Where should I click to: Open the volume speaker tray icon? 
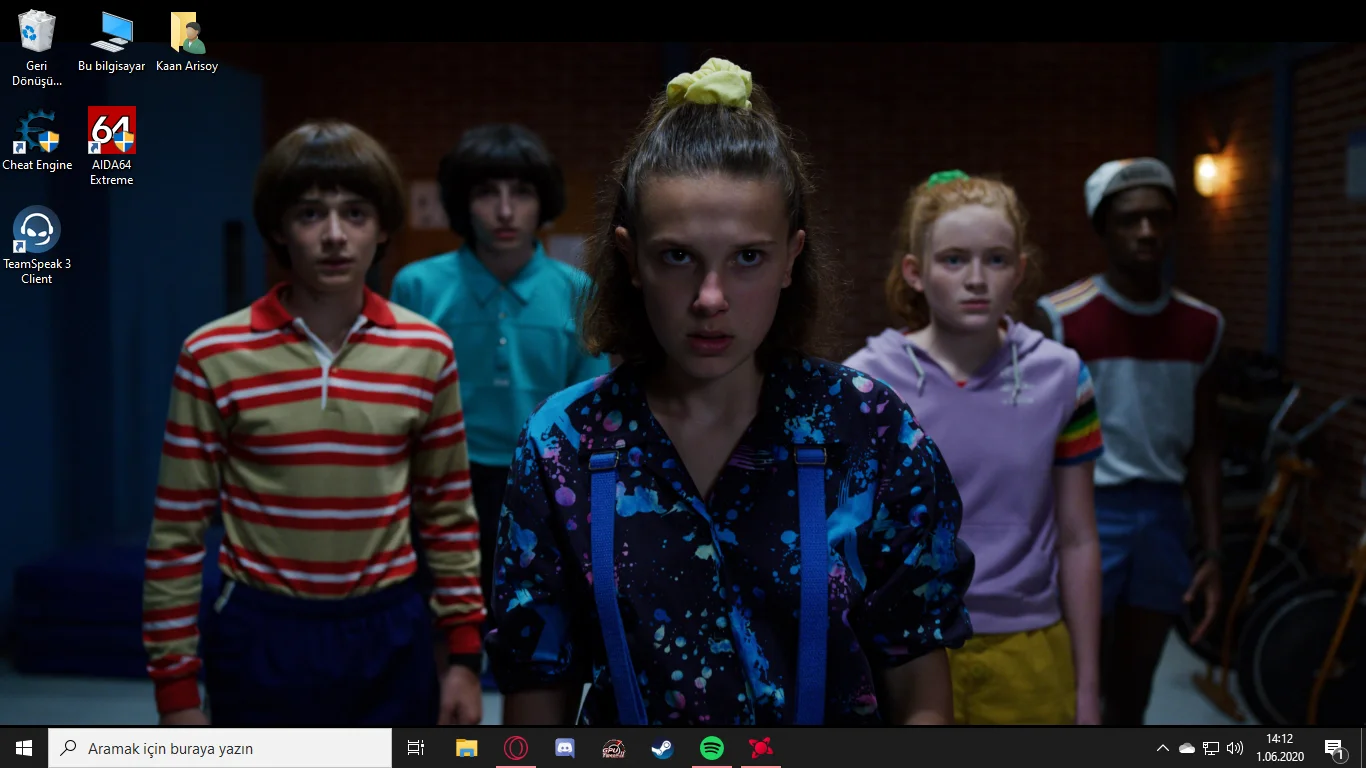point(1235,748)
